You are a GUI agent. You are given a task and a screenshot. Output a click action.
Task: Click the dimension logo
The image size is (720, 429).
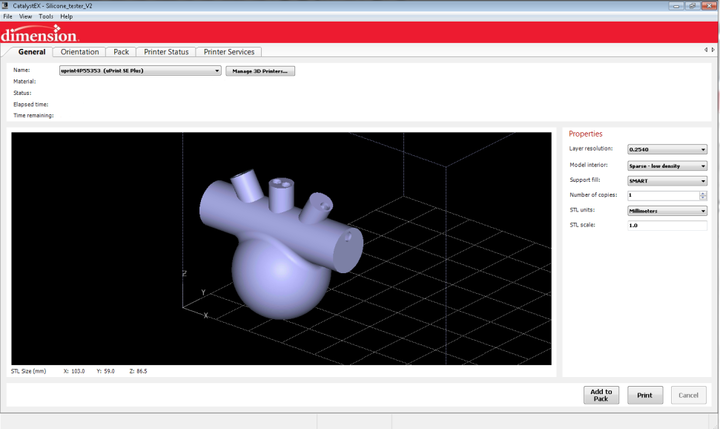click(x=39, y=34)
